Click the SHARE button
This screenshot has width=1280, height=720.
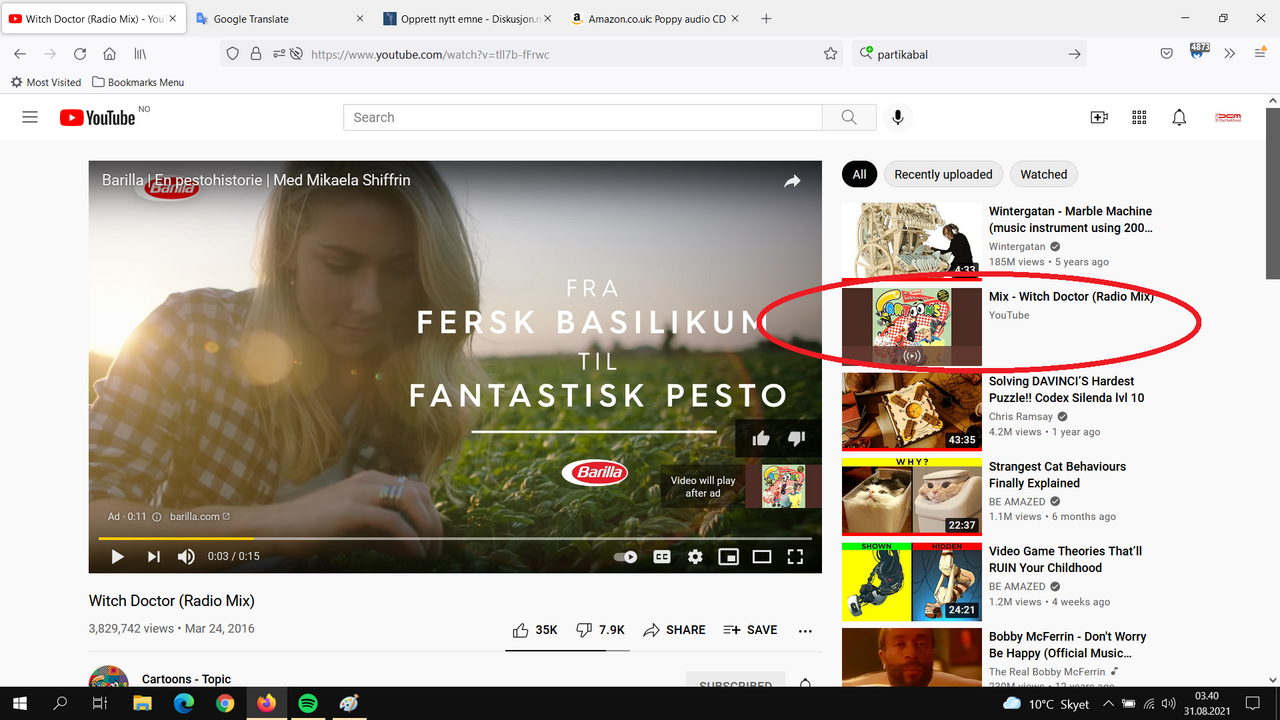[x=674, y=630]
